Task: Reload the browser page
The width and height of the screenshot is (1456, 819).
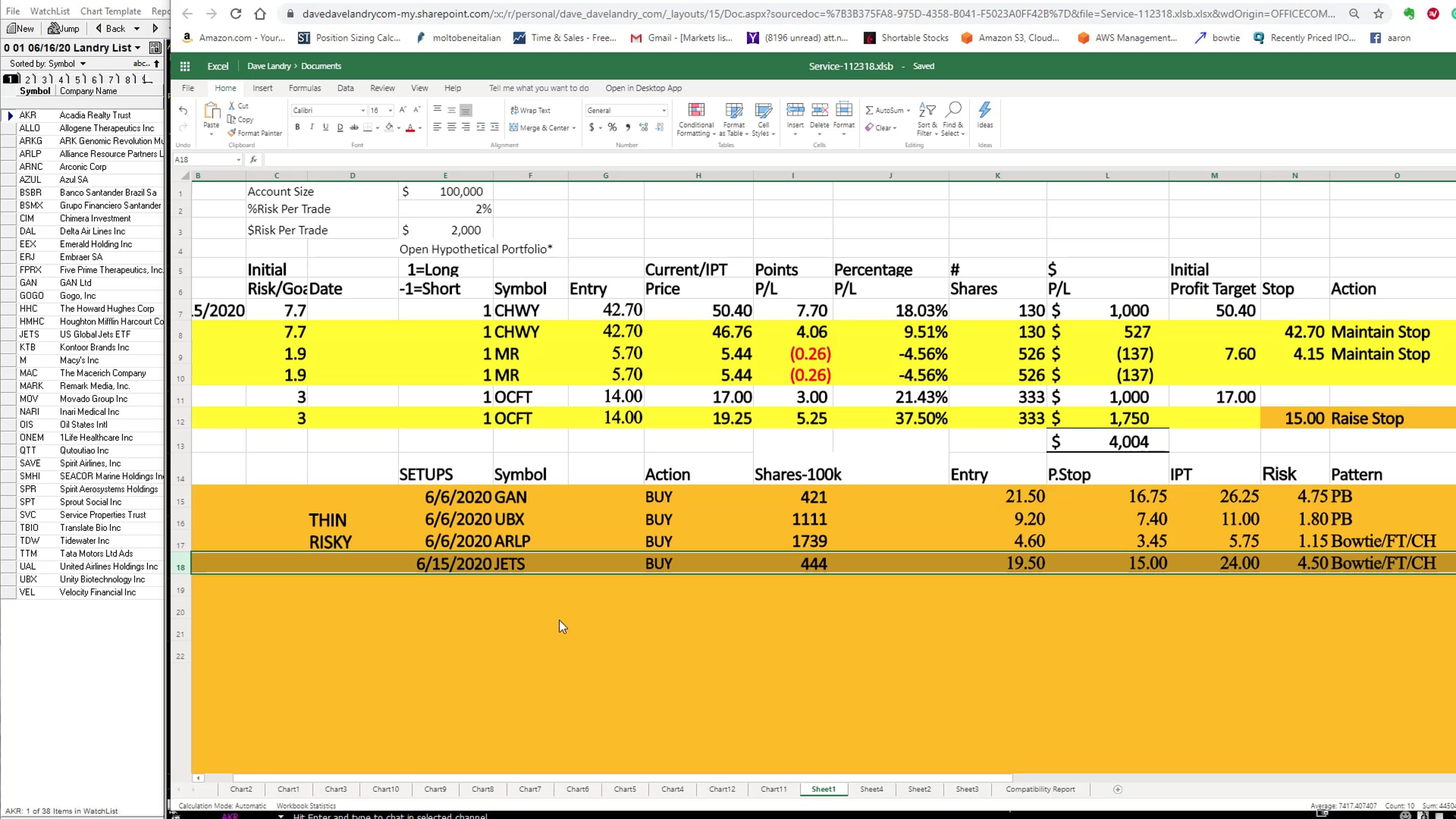Action: tap(236, 13)
